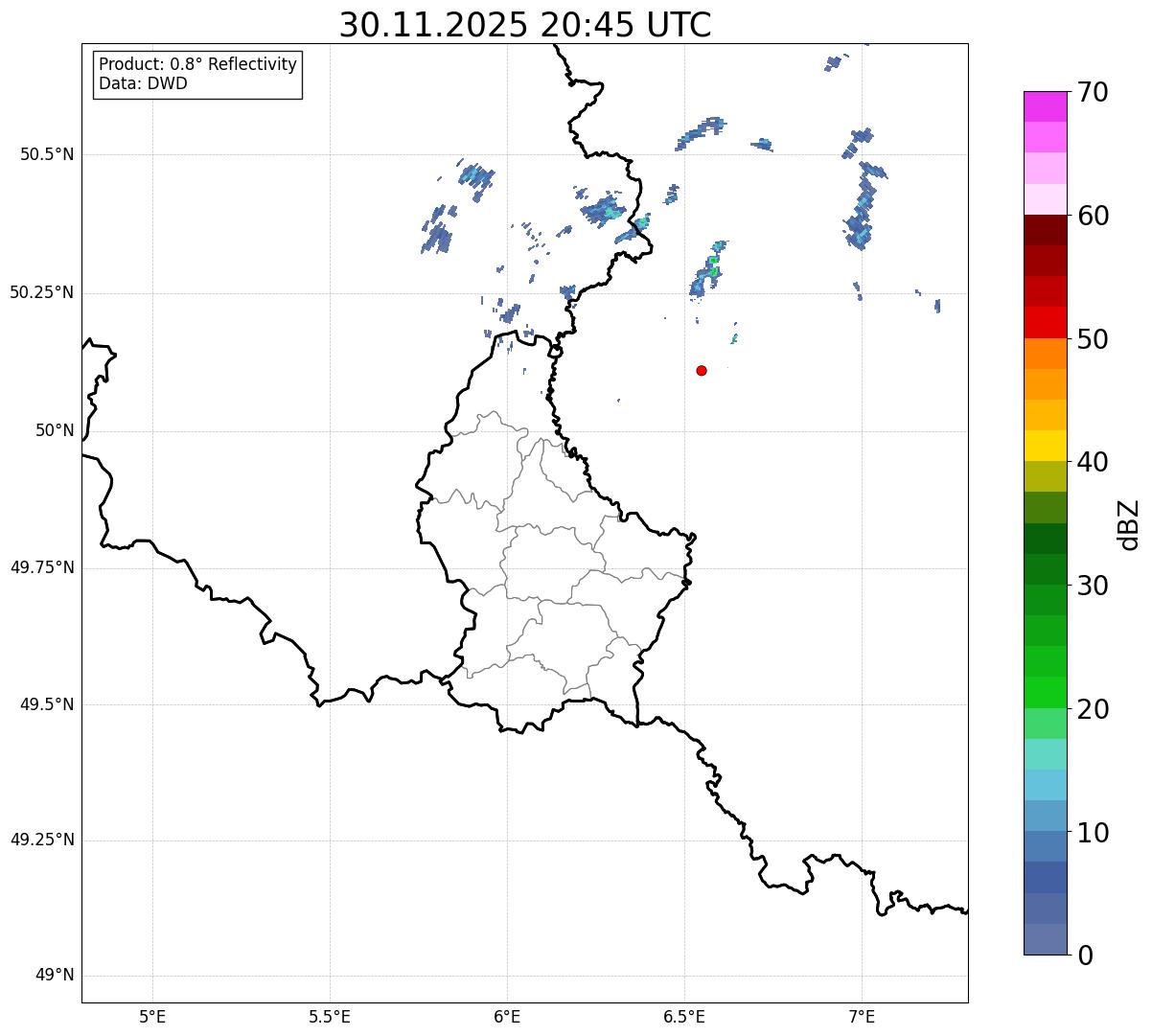Viewport: 1152px width, 1036px height.
Task: Click the magenta swatch at colorbar top
Action: 1045,106
